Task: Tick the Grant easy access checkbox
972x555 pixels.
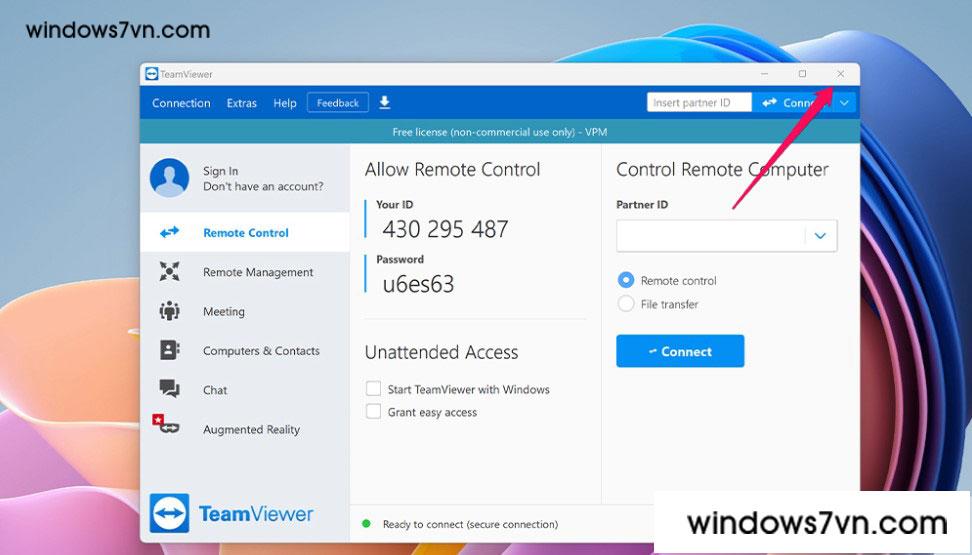Action: coord(373,412)
